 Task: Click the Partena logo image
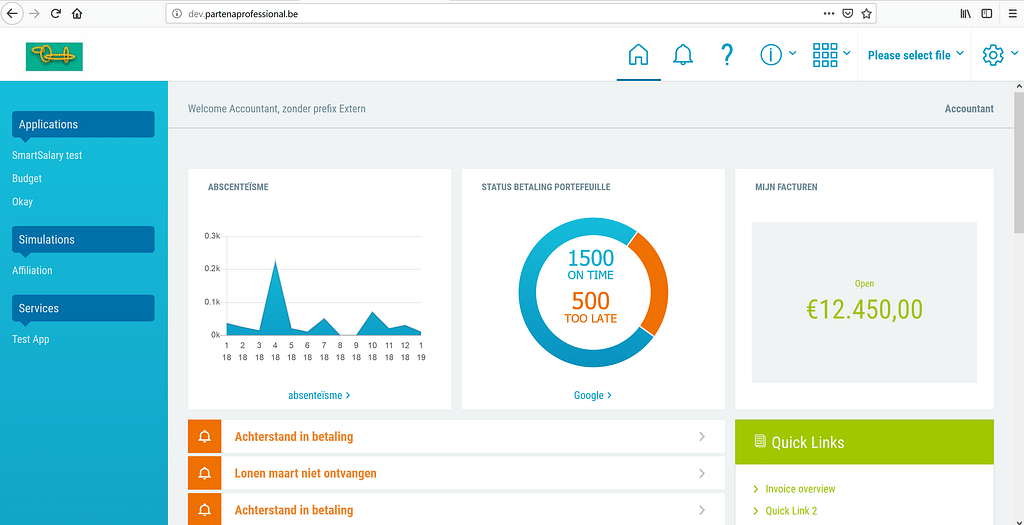tap(54, 56)
